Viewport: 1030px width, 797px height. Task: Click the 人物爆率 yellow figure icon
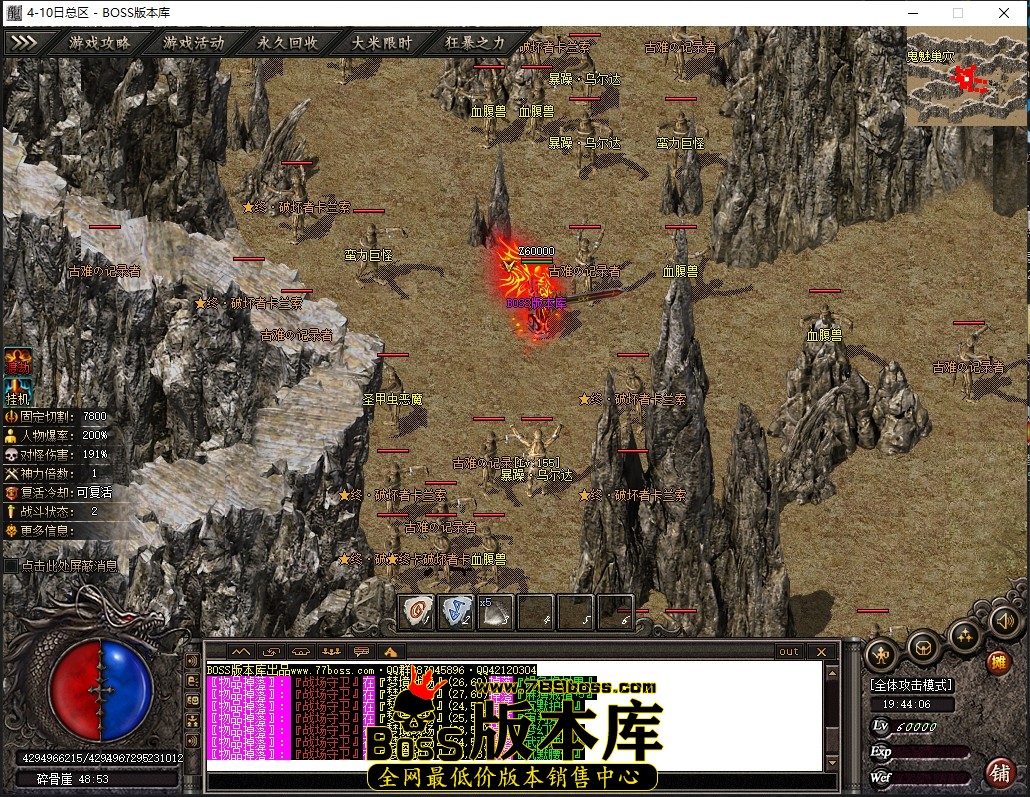[11, 435]
